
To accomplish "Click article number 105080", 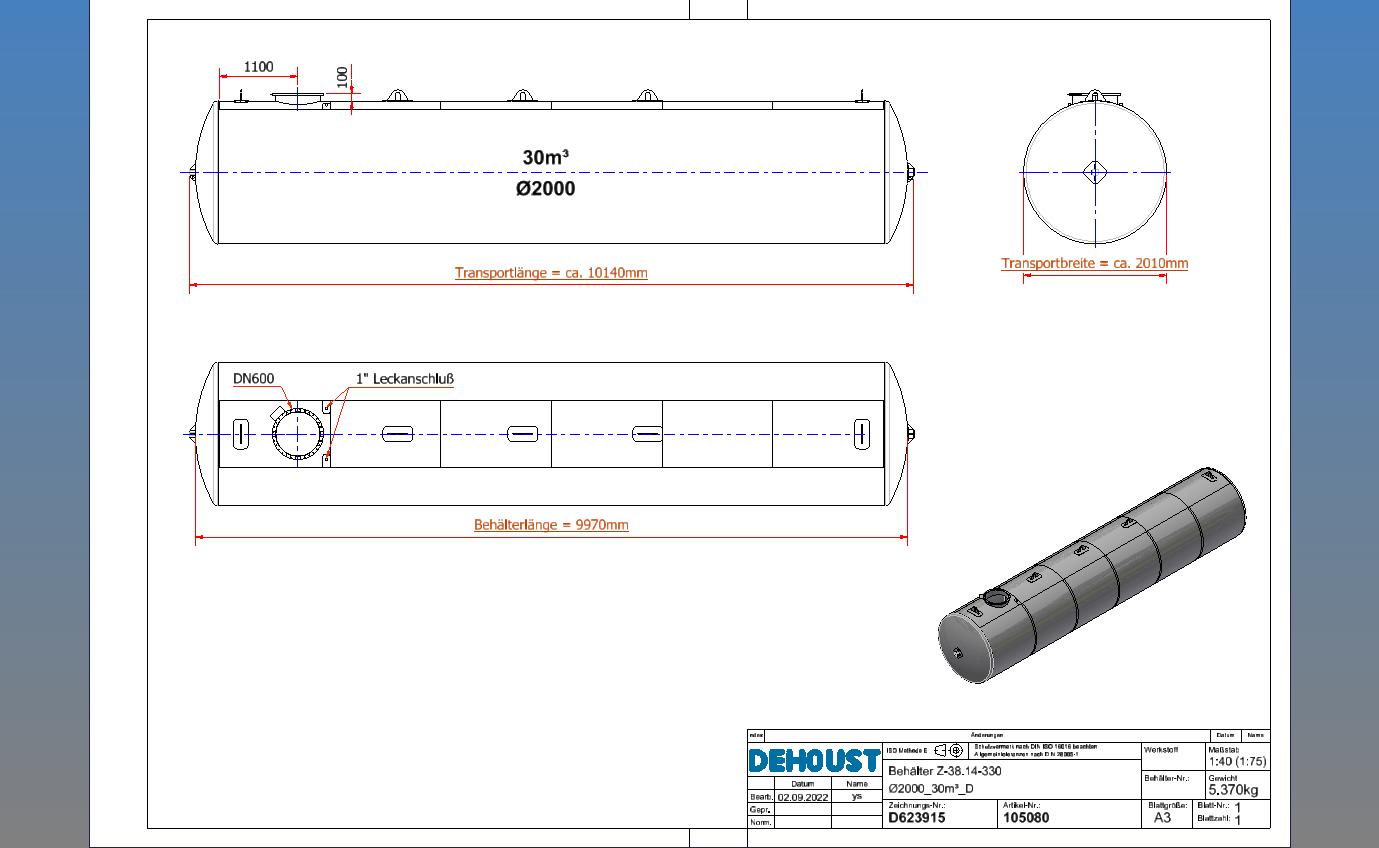I will (1026, 818).
